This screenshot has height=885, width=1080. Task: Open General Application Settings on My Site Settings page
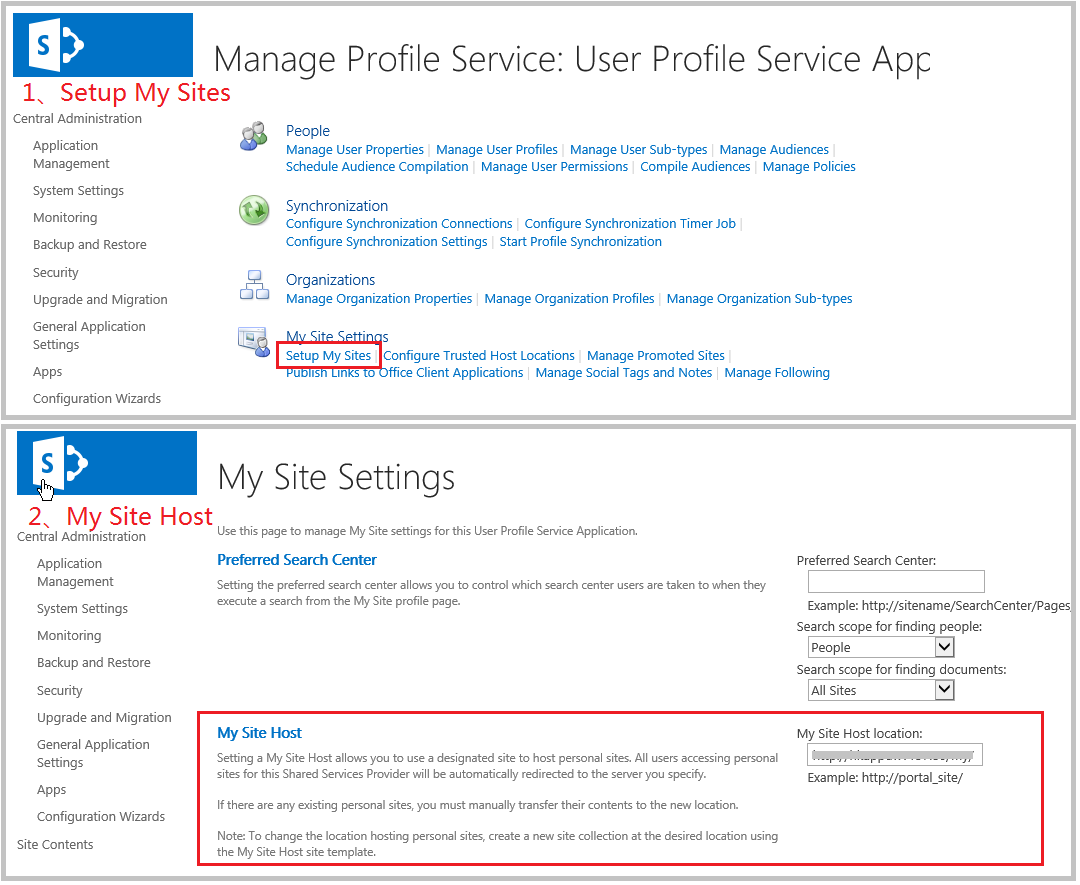coord(94,753)
